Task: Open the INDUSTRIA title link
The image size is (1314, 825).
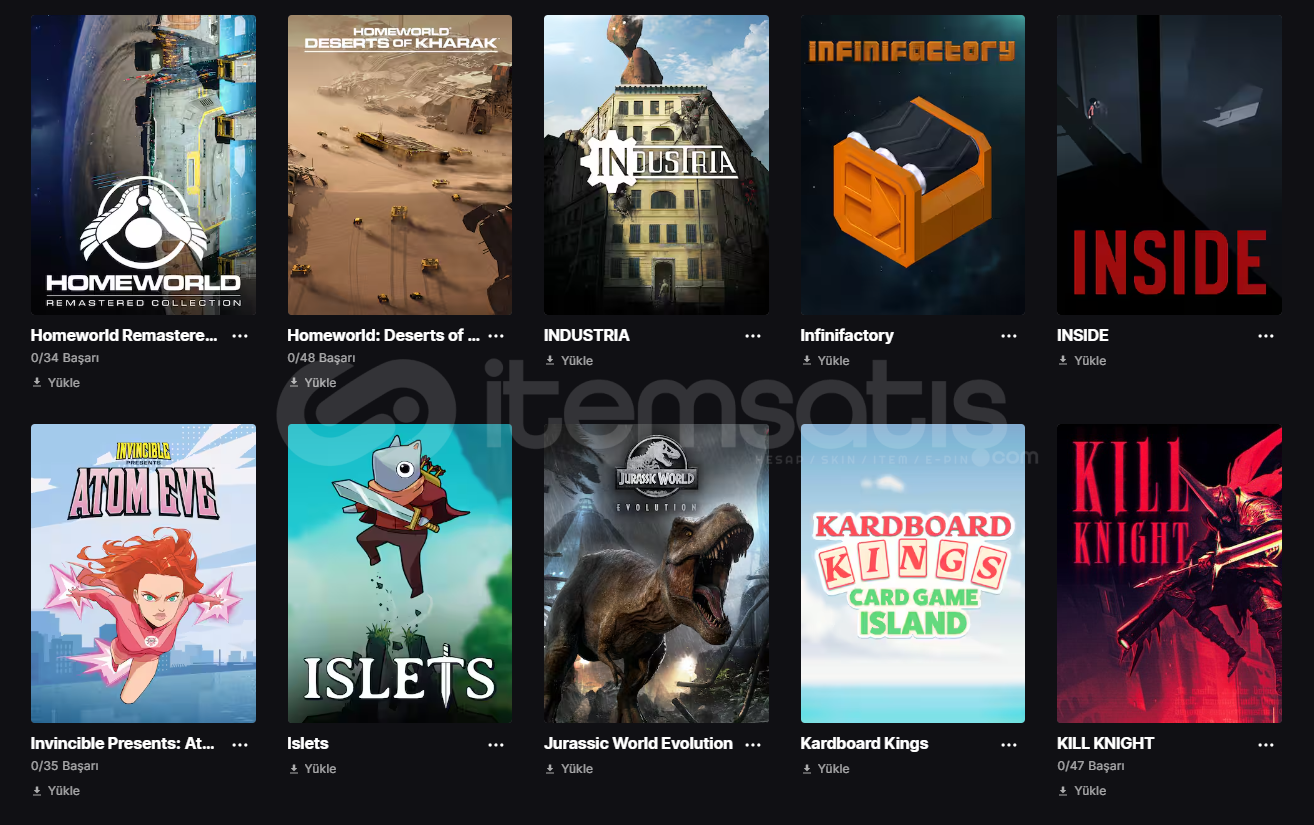Action: (x=587, y=336)
